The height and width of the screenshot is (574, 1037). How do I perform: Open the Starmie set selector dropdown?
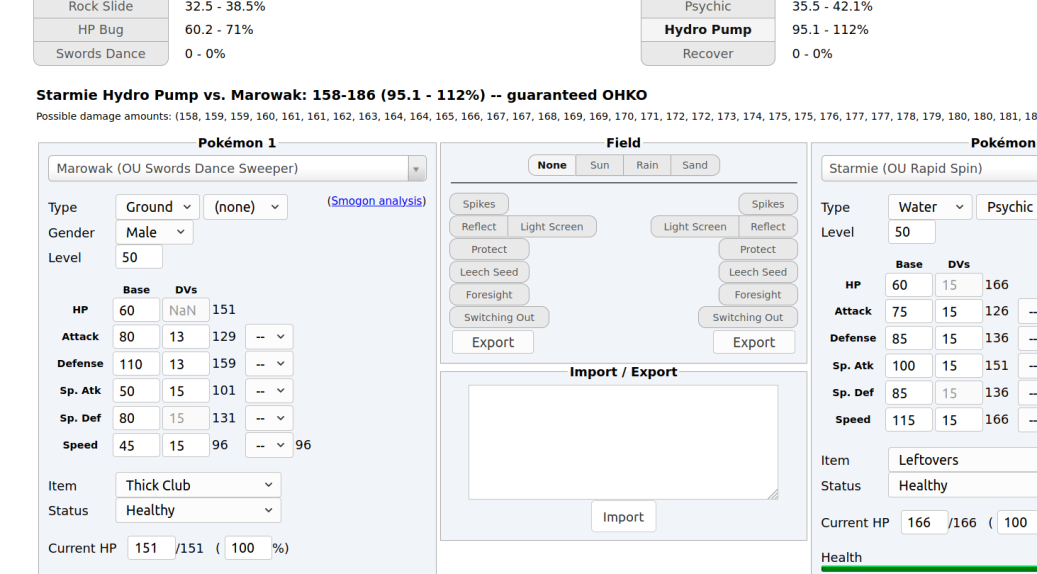(x=929, y=169)
